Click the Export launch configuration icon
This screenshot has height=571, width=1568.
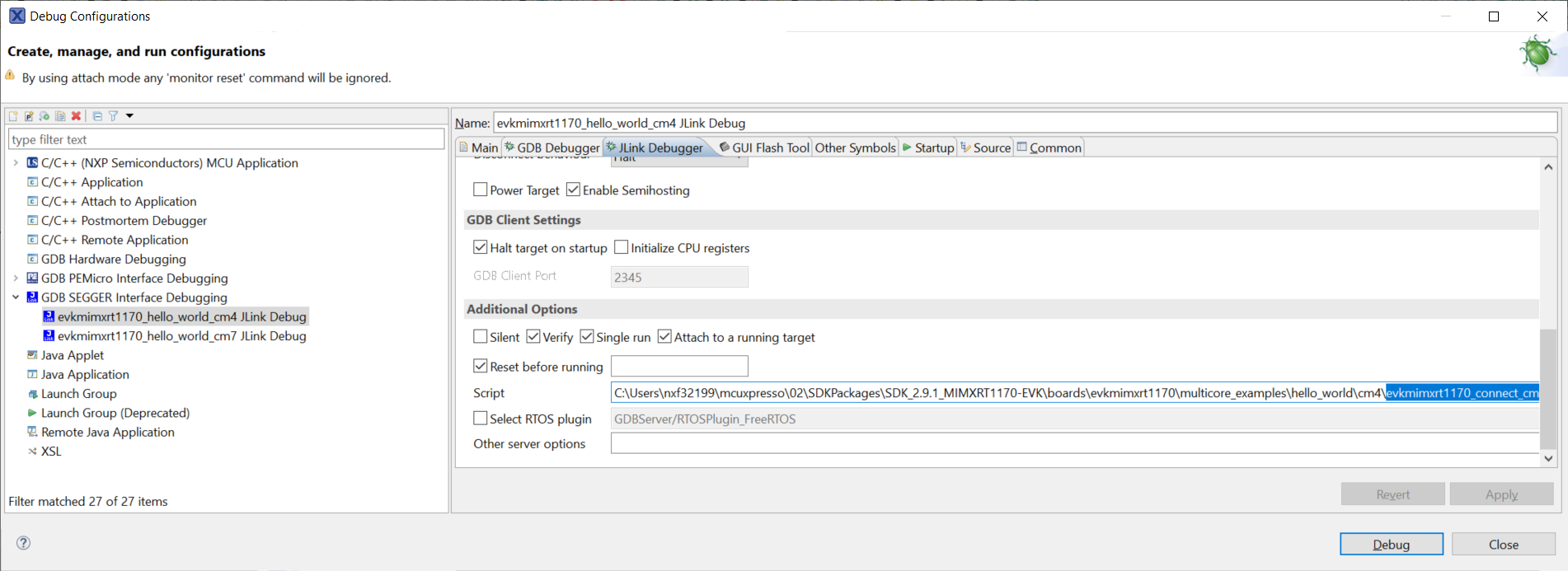[x=45, y=116]
